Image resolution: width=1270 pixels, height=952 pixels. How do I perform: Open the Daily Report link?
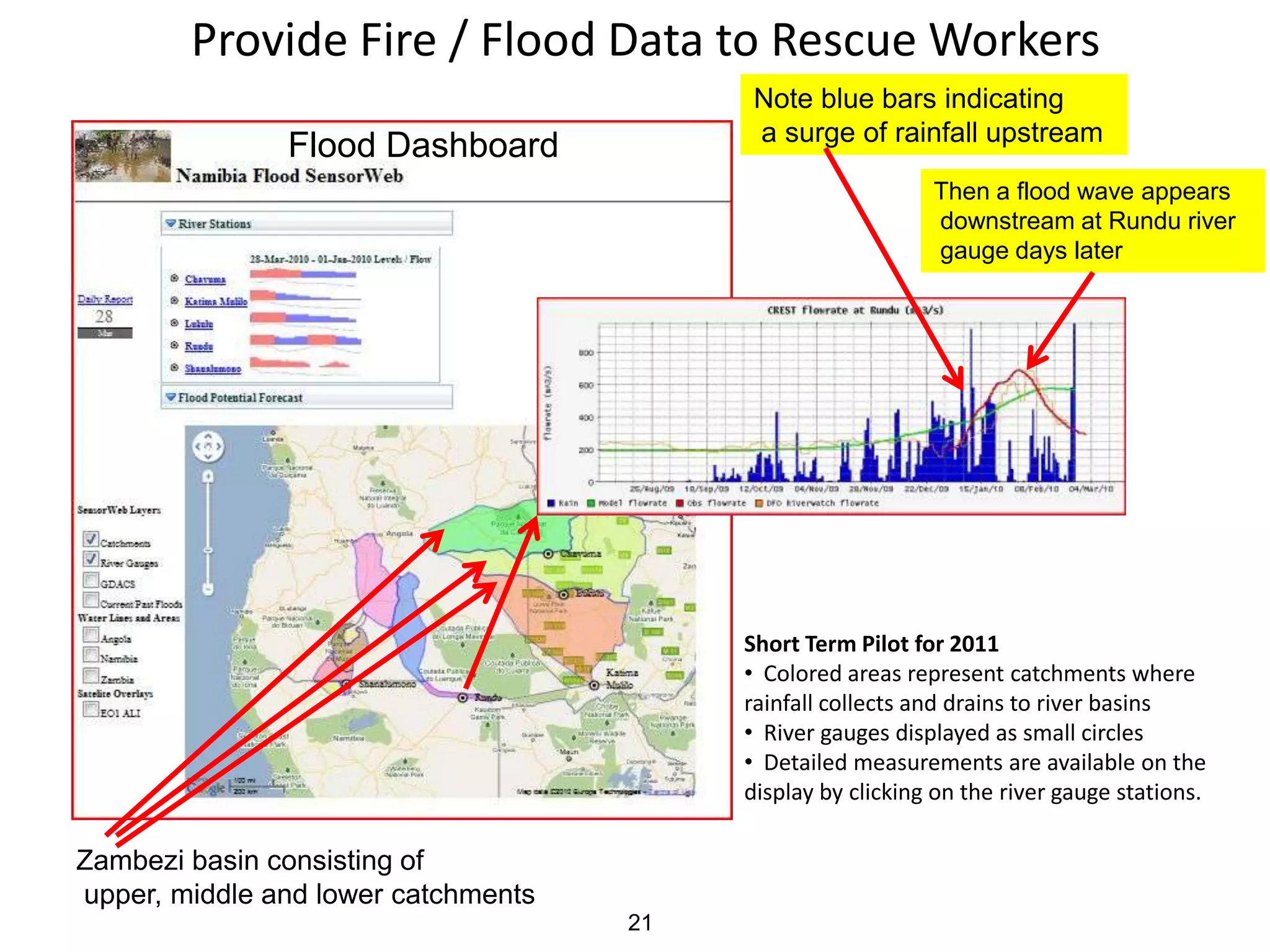(x=105, y=299)
